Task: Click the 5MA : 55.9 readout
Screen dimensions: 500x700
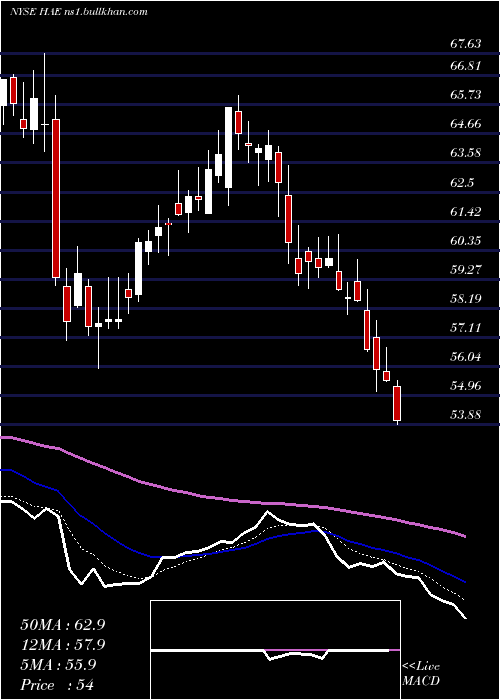Action: 58,665
